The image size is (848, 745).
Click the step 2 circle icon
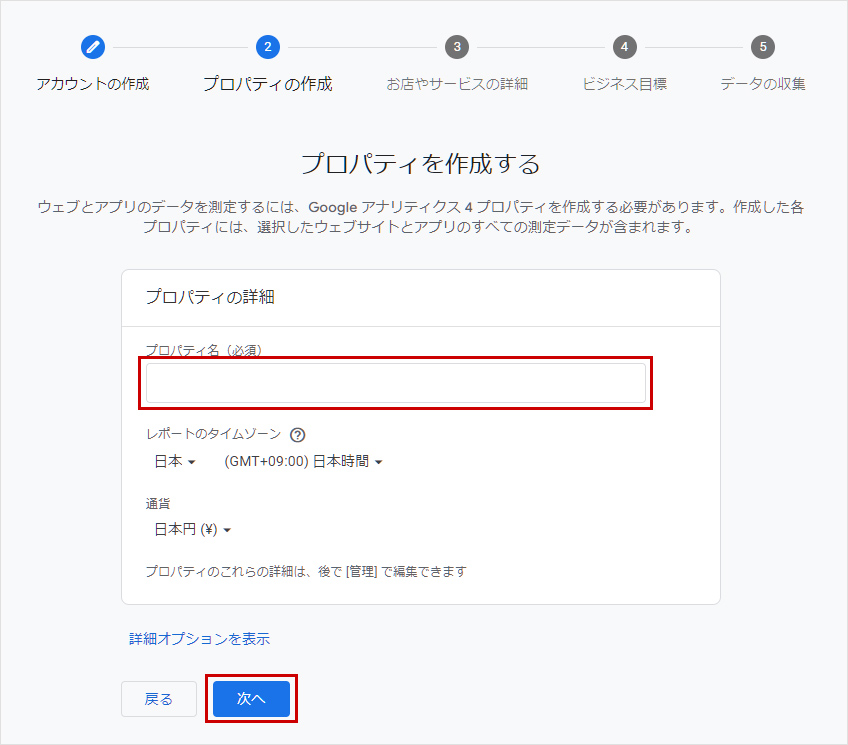pos(267,47)
